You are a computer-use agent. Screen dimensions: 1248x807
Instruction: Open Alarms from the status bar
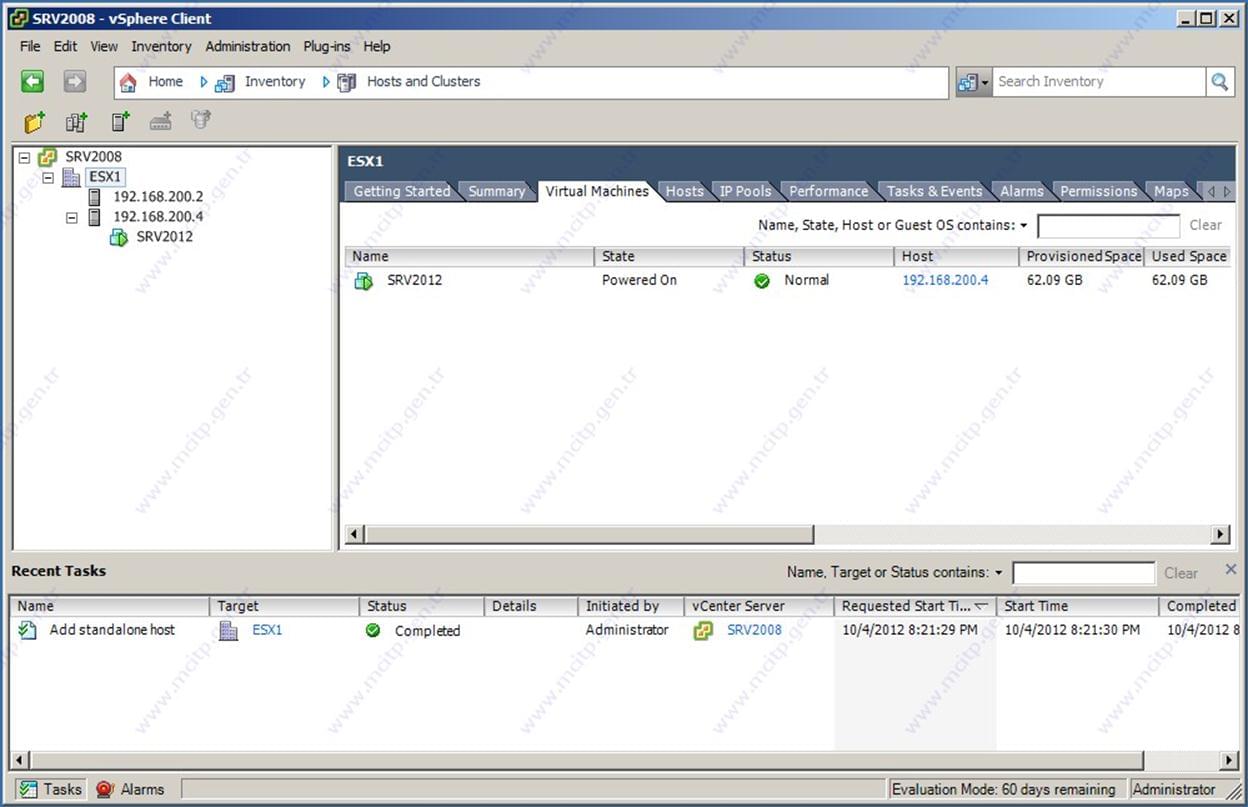tap(130, 790)
